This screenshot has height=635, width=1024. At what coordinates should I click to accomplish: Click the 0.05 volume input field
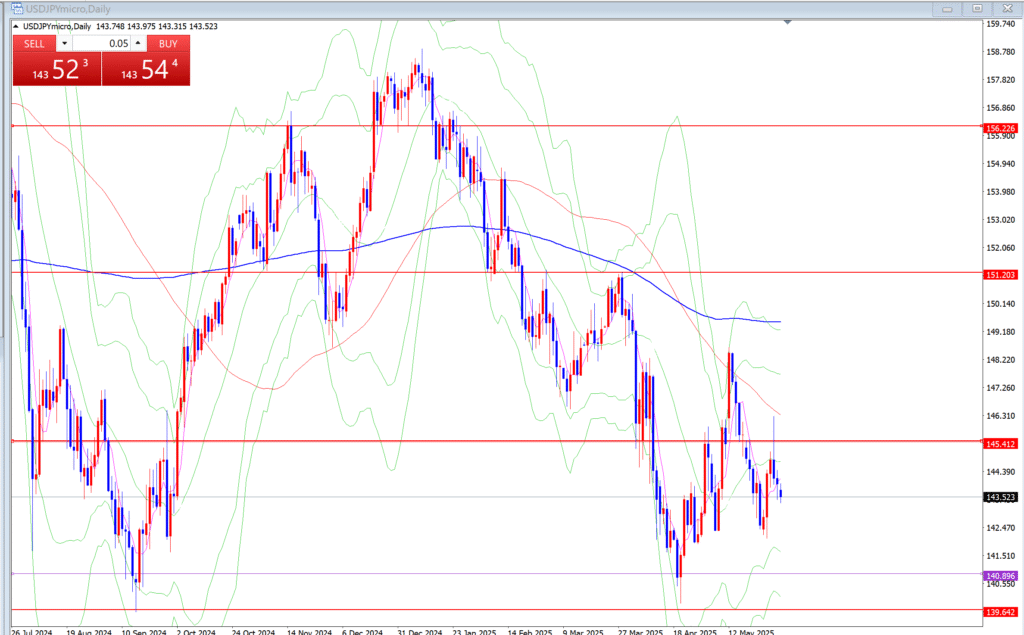click(x=102, y=44)
